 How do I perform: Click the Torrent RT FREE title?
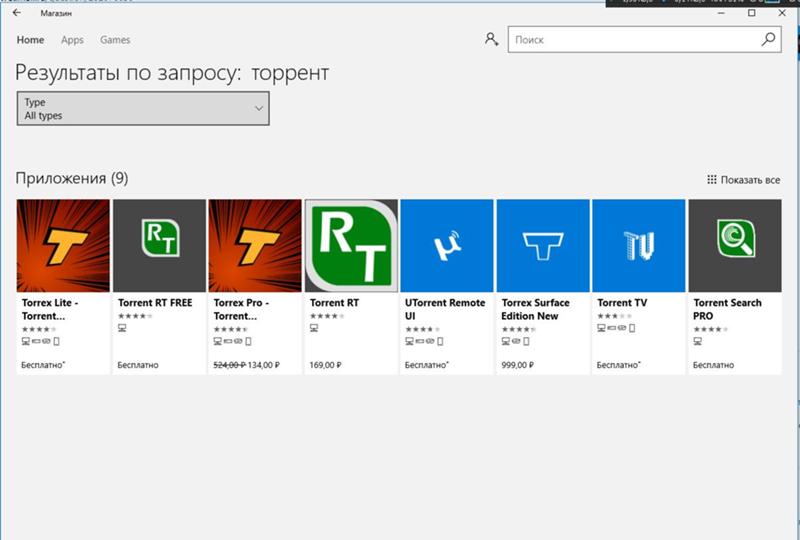(x=155, y=303)
